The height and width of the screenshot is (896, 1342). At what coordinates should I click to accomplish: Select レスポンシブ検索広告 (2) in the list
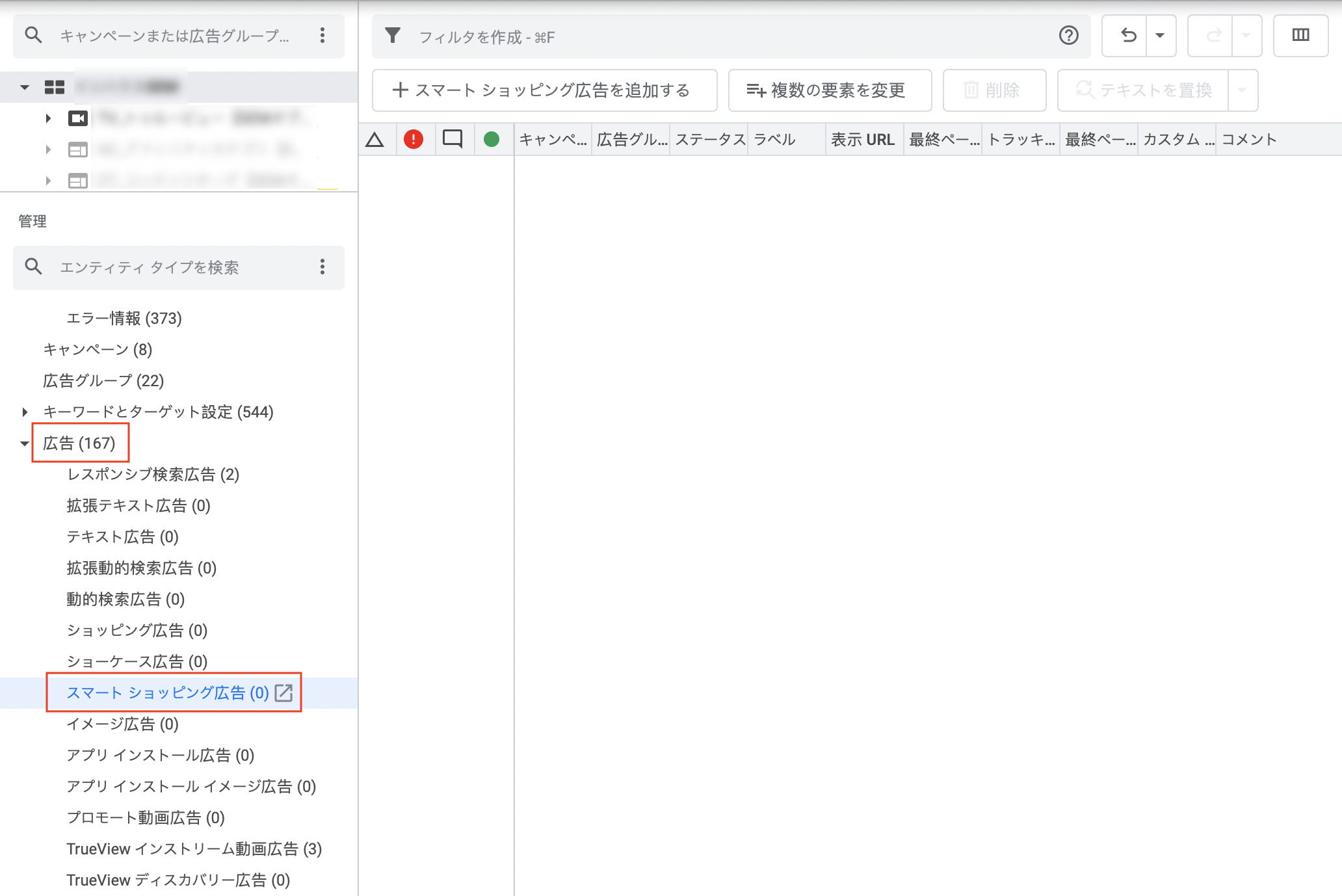(x=153, y=475)
